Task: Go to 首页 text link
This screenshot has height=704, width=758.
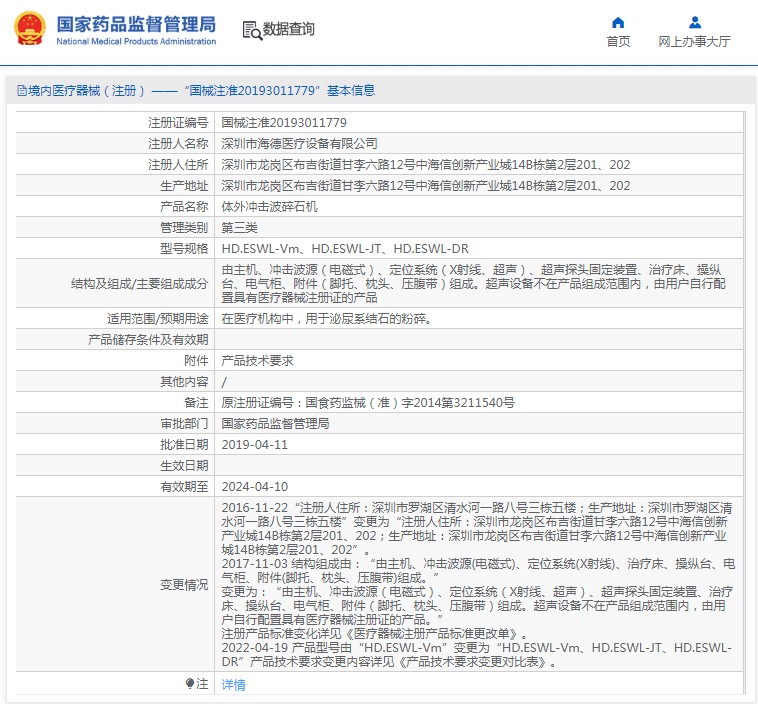Action: pyautogui.click(x=618, y=42)
